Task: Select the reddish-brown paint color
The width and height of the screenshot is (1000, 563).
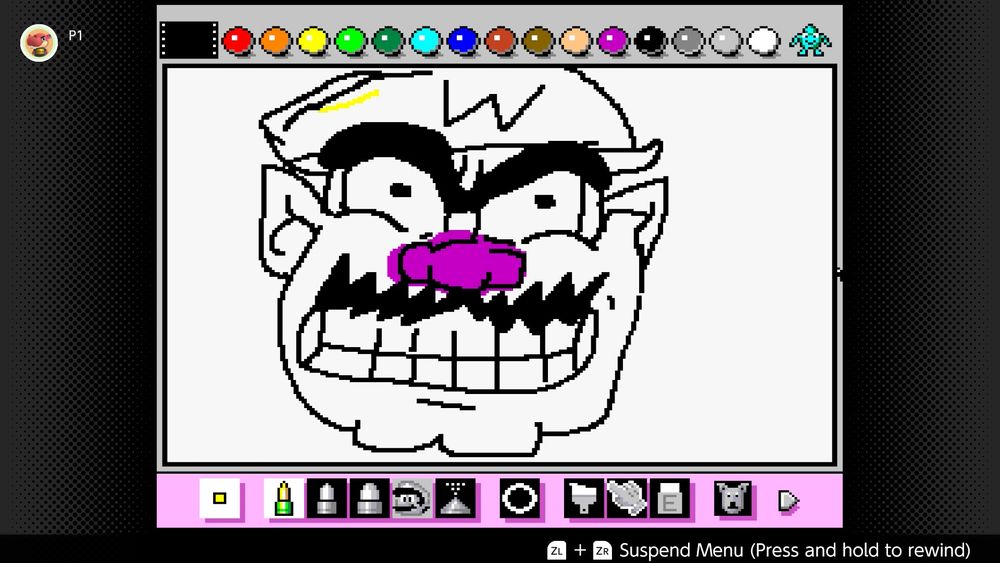Action: pos(500,41)
